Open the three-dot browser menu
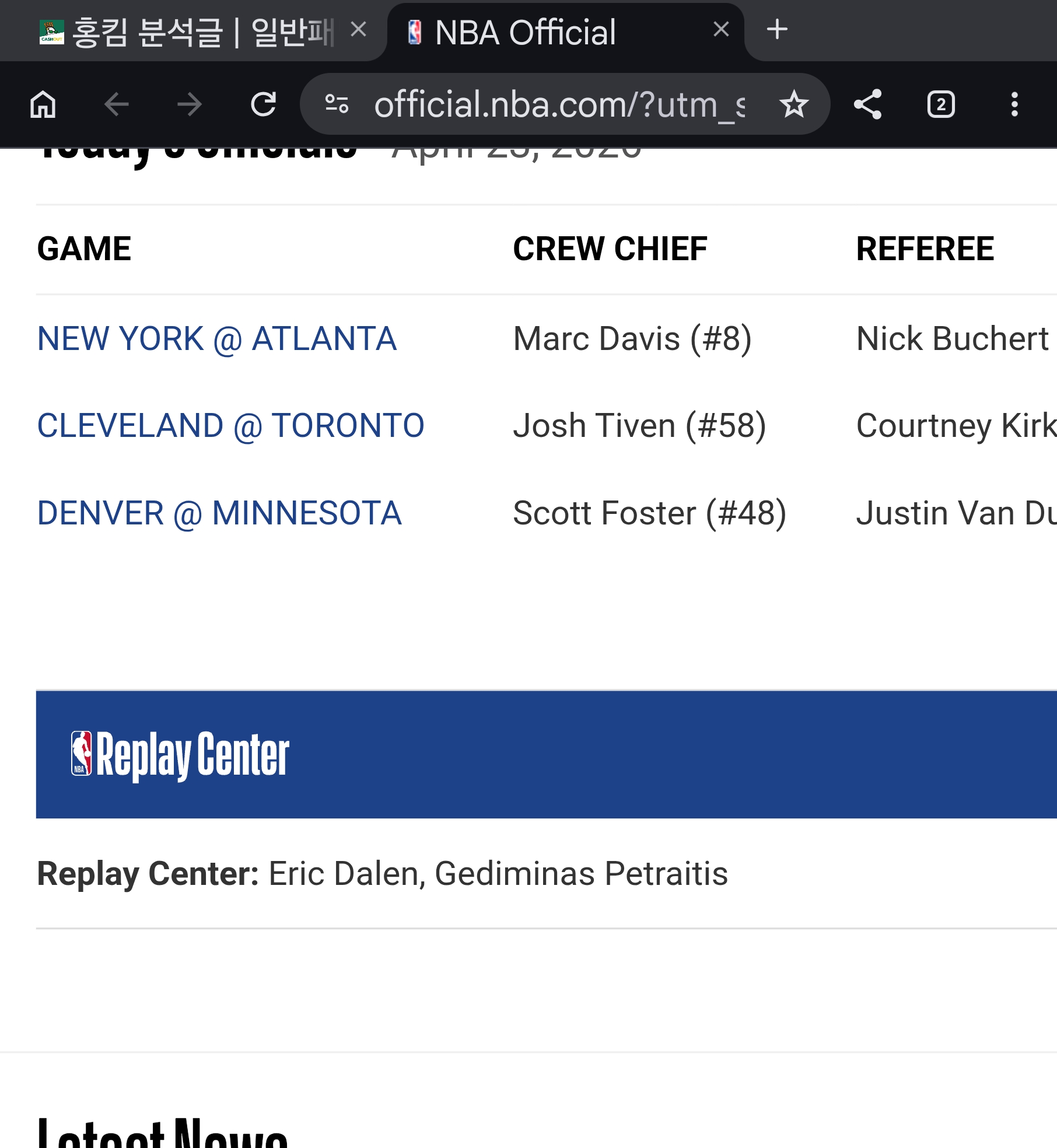Screen dimensions: 1057x1148 (x=1014, y=104)
